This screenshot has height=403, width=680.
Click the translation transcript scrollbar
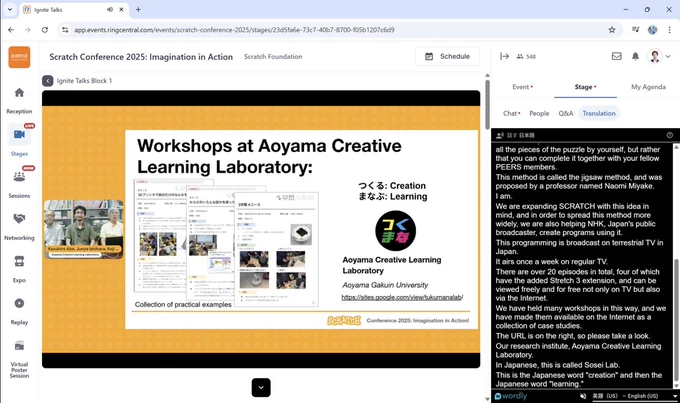(676, 321)
